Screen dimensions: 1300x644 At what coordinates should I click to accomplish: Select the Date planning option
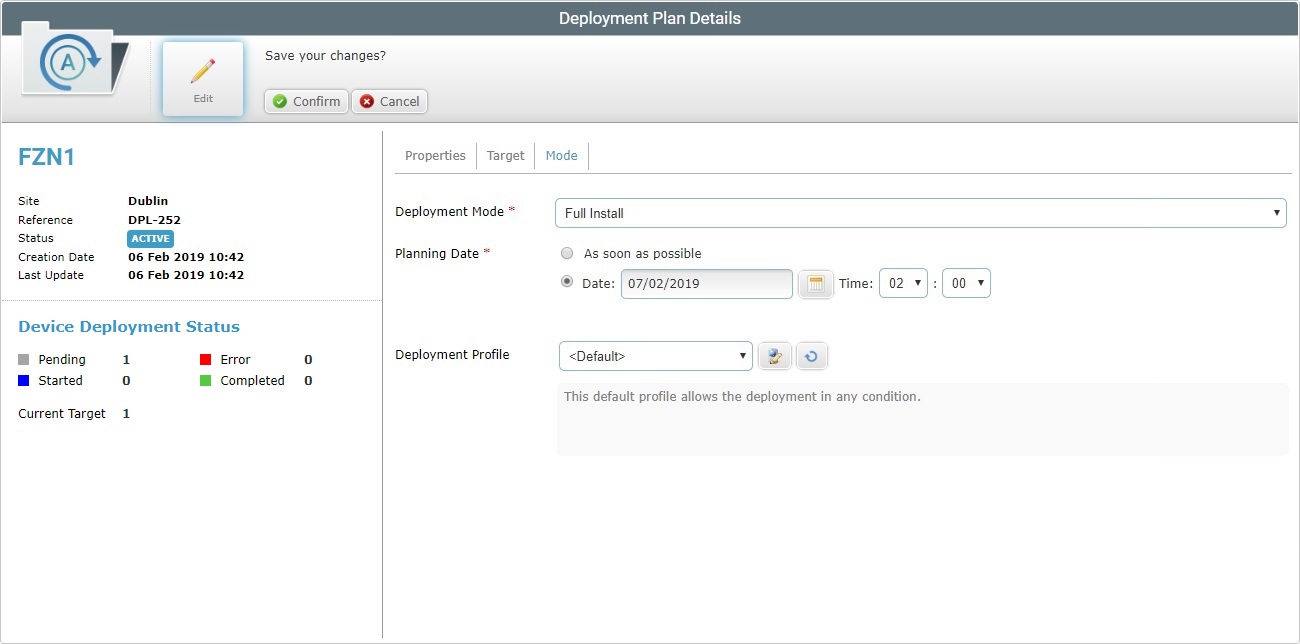click(566, 281)
